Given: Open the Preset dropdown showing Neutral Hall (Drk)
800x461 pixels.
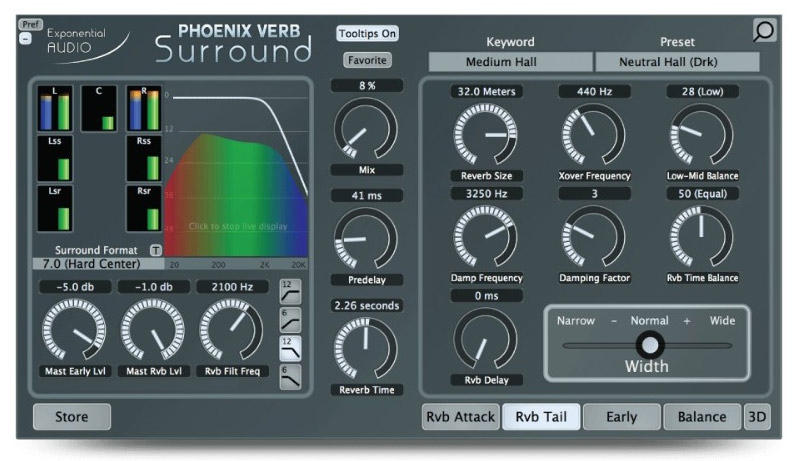Looking at the screenshot, I should pyautogui.click(x=677, y=62).
